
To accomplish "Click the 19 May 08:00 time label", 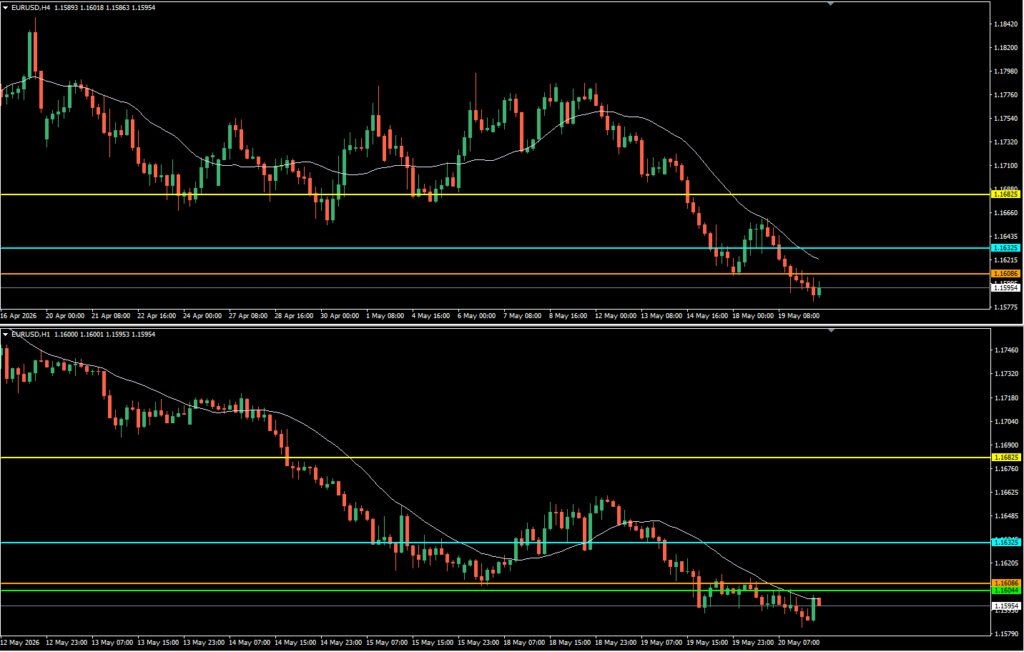I will coord(798,315).
